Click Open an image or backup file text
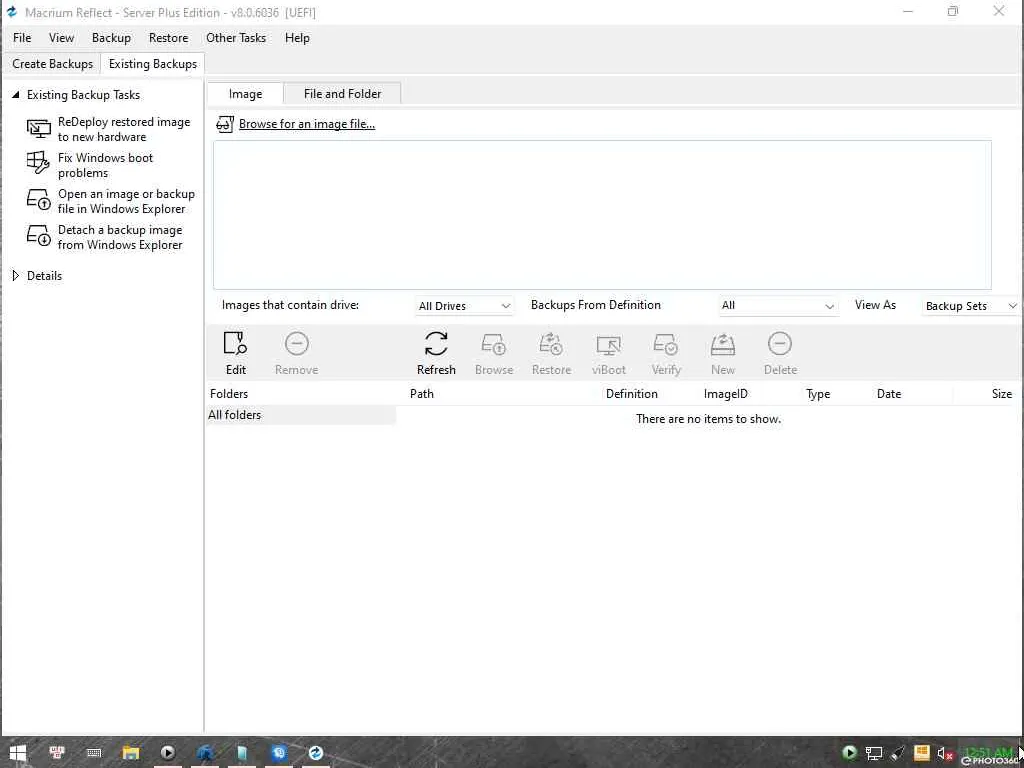 [126, 201]
